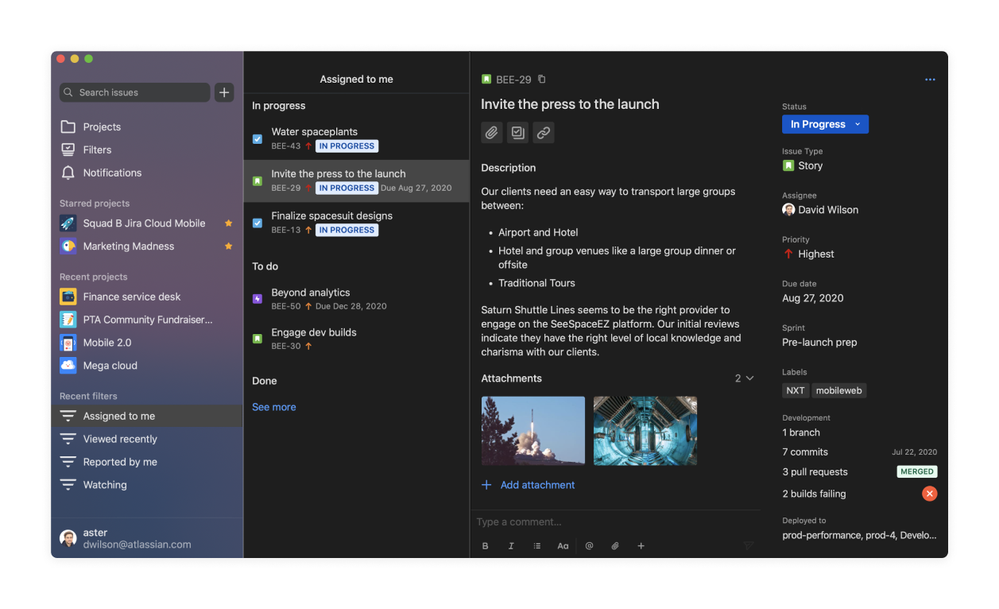Collapse the Attachments section chevron
Image resolution: width=999 pixels, height=609 pixels.
tap(748, 378)
